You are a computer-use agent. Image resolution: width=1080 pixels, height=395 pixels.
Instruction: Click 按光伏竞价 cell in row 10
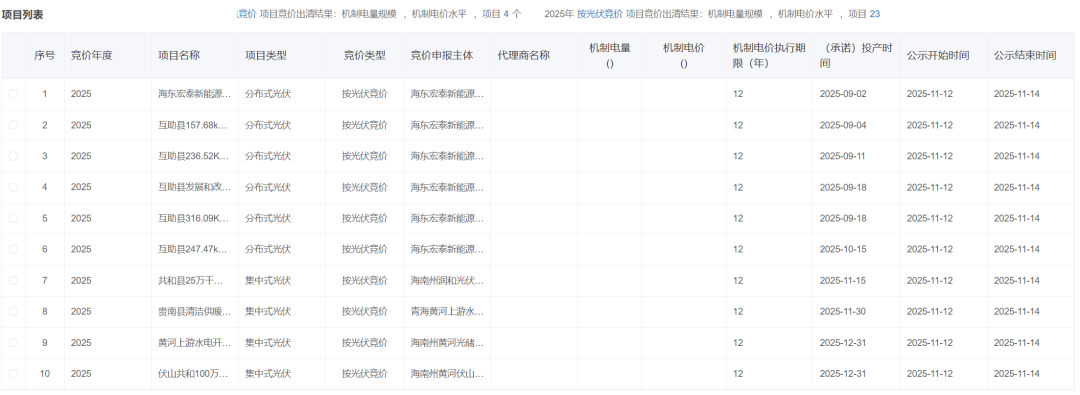click(x=364, y=374)
